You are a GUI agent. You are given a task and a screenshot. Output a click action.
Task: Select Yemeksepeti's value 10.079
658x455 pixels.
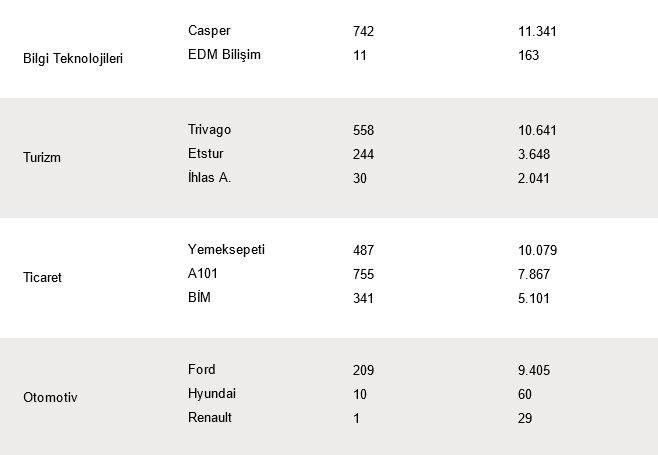538,251
